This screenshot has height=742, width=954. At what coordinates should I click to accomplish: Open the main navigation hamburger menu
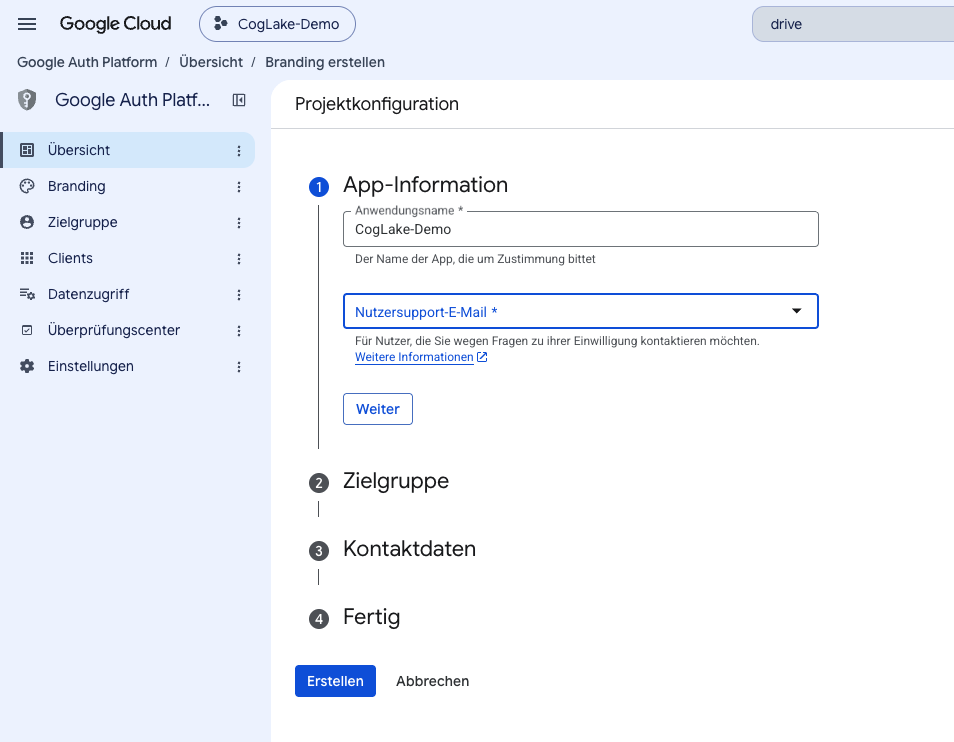click(x=27, y=24)
